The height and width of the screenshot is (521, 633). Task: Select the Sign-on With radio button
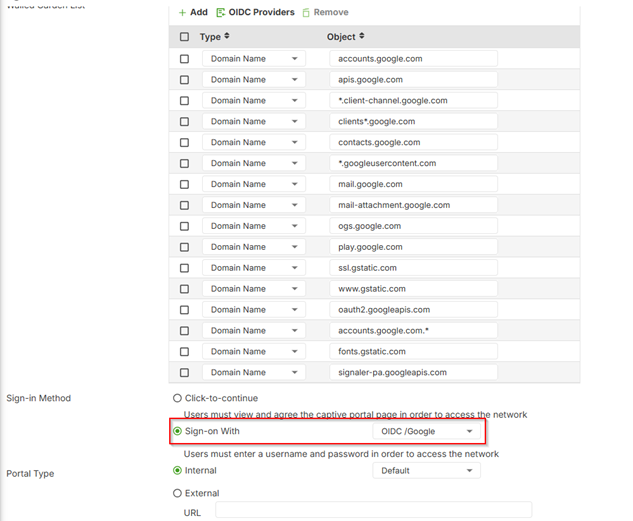(177, 431)
